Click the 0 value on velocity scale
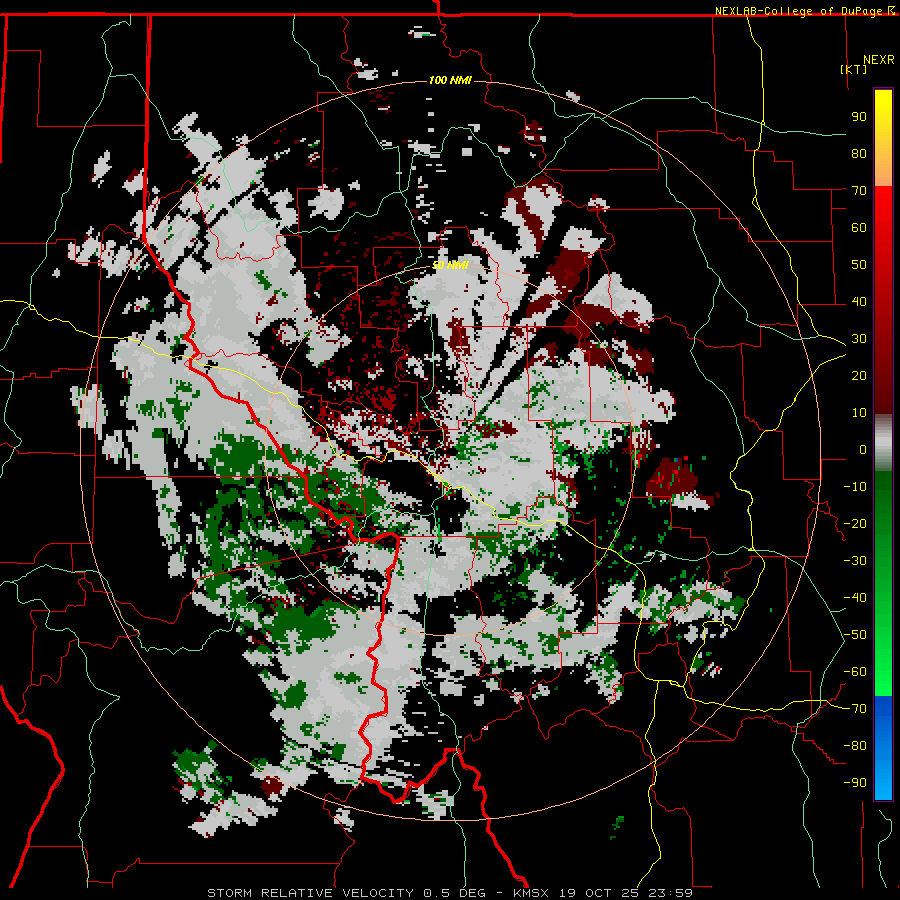The height and width of the screenshot is (900, 900). click(863, 450)
